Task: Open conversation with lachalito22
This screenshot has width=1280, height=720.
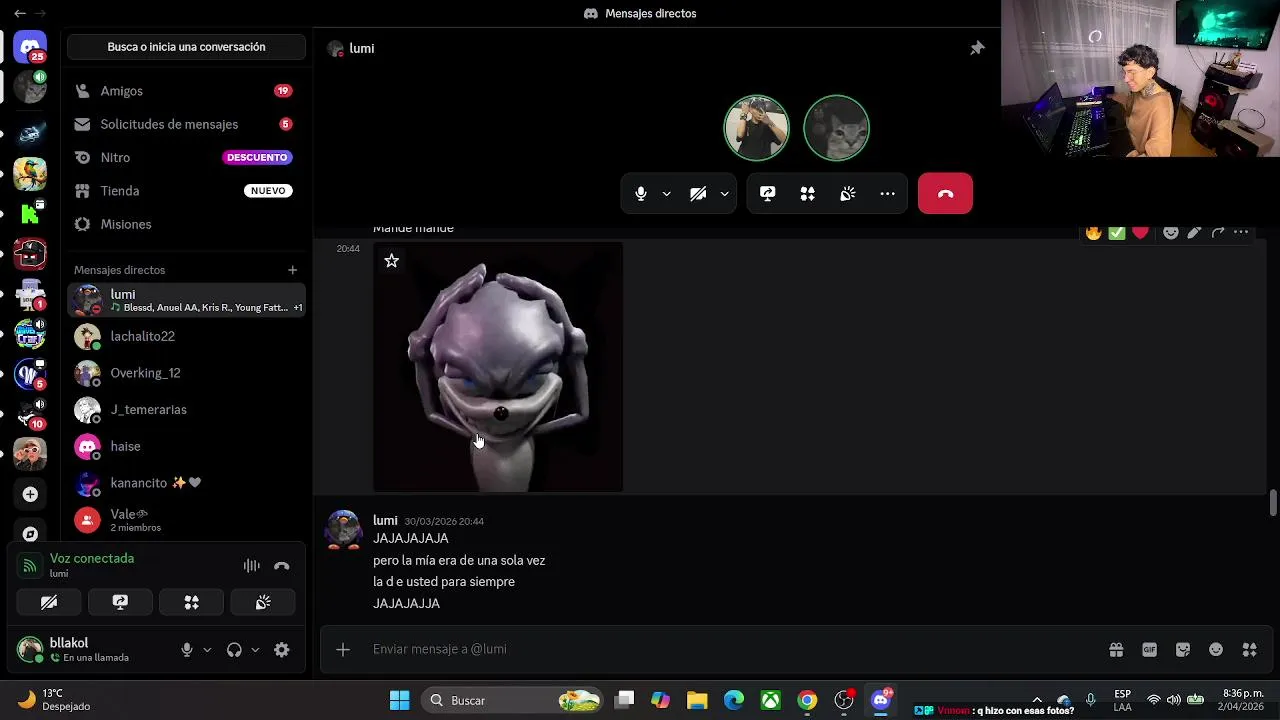Action: coord(186,337)
